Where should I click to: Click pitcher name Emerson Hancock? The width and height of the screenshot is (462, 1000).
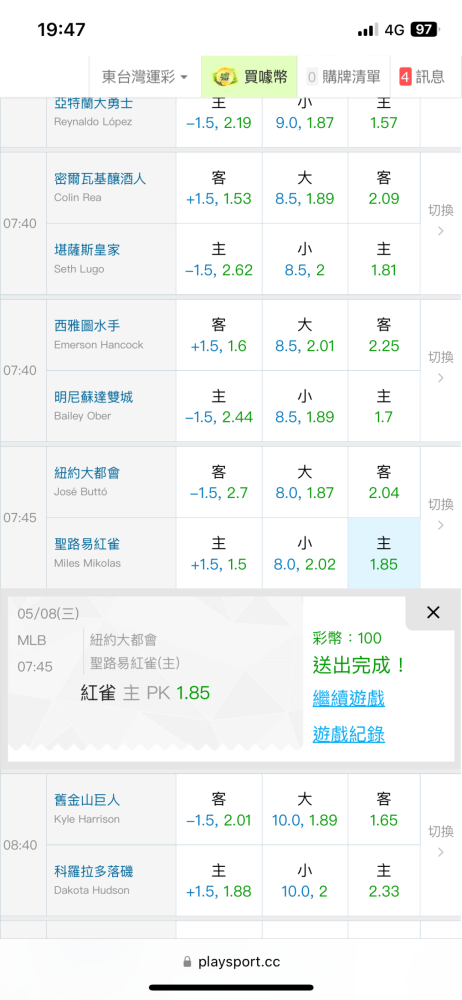(99, 345)
